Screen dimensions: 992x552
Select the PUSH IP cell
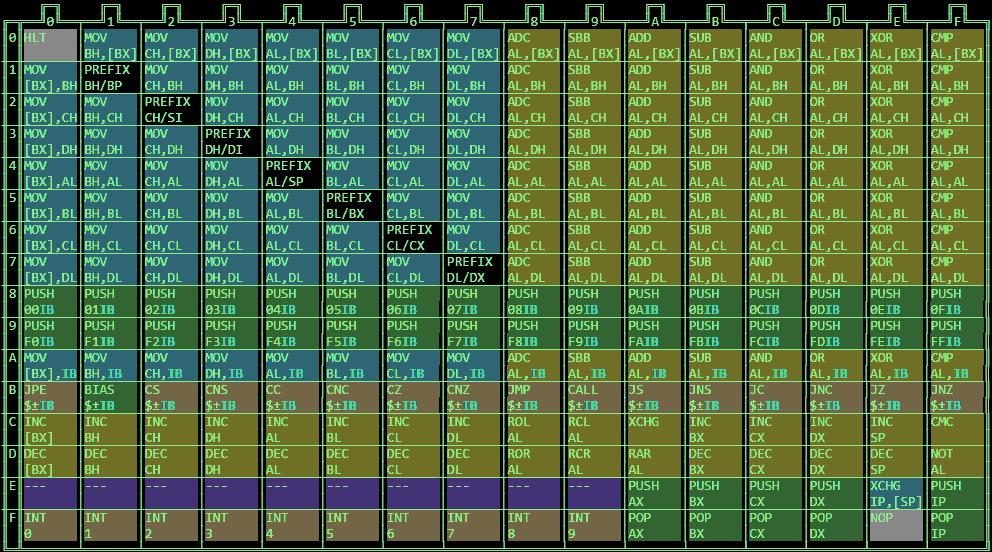coord(957,493)
